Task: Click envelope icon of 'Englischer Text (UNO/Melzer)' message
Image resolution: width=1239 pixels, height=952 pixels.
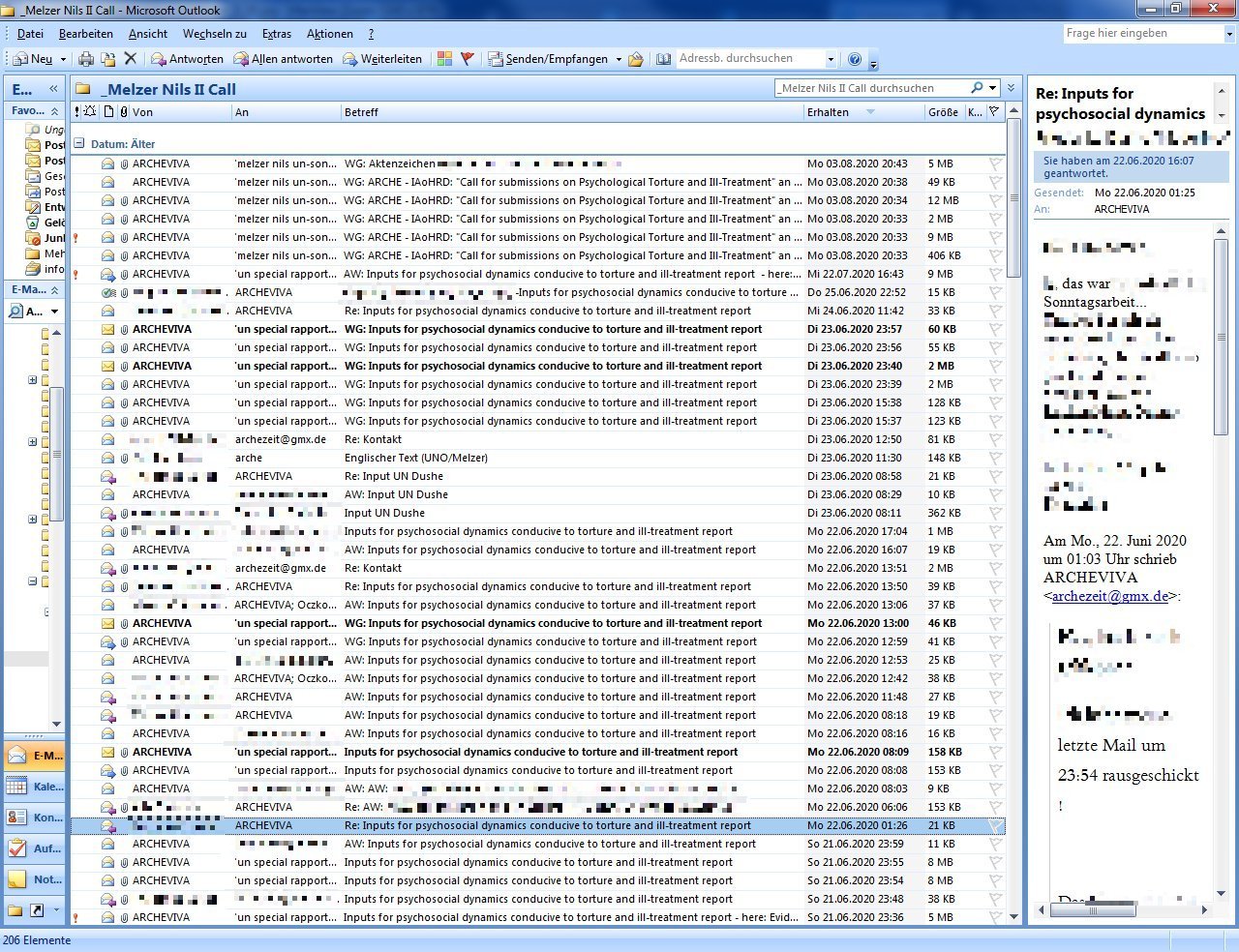Action: click(108, 459)
